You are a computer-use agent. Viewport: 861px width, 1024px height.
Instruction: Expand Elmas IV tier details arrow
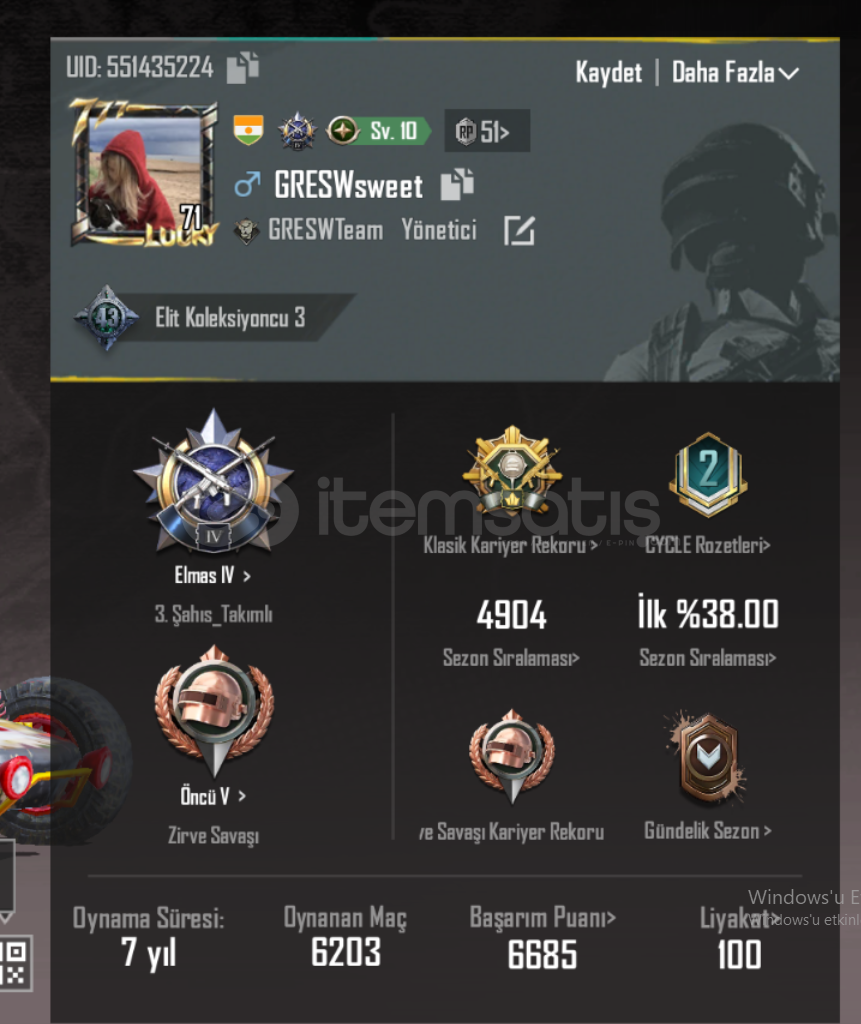(246, 576)
